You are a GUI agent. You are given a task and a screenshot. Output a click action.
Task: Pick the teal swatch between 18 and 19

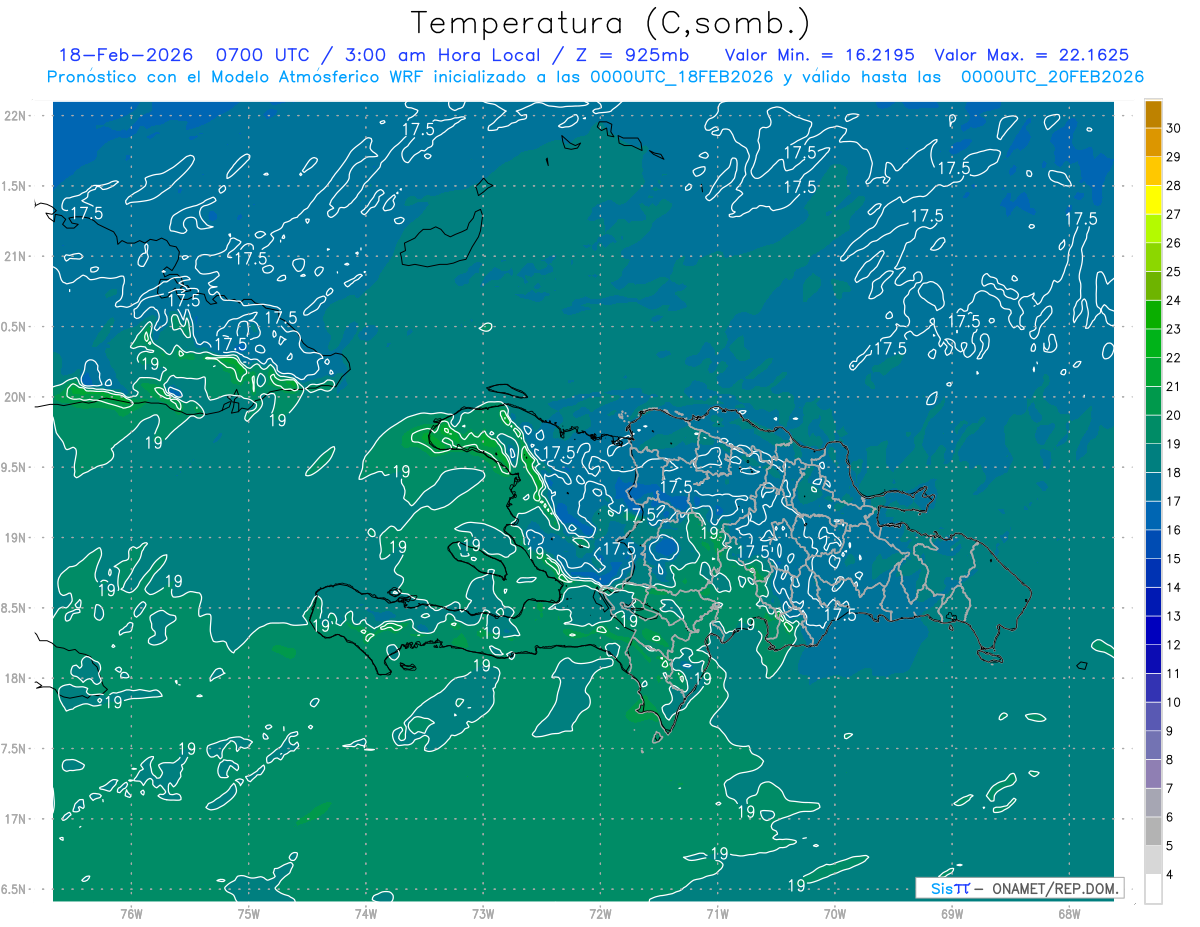pyautogui.click(x=1153, y=459)
